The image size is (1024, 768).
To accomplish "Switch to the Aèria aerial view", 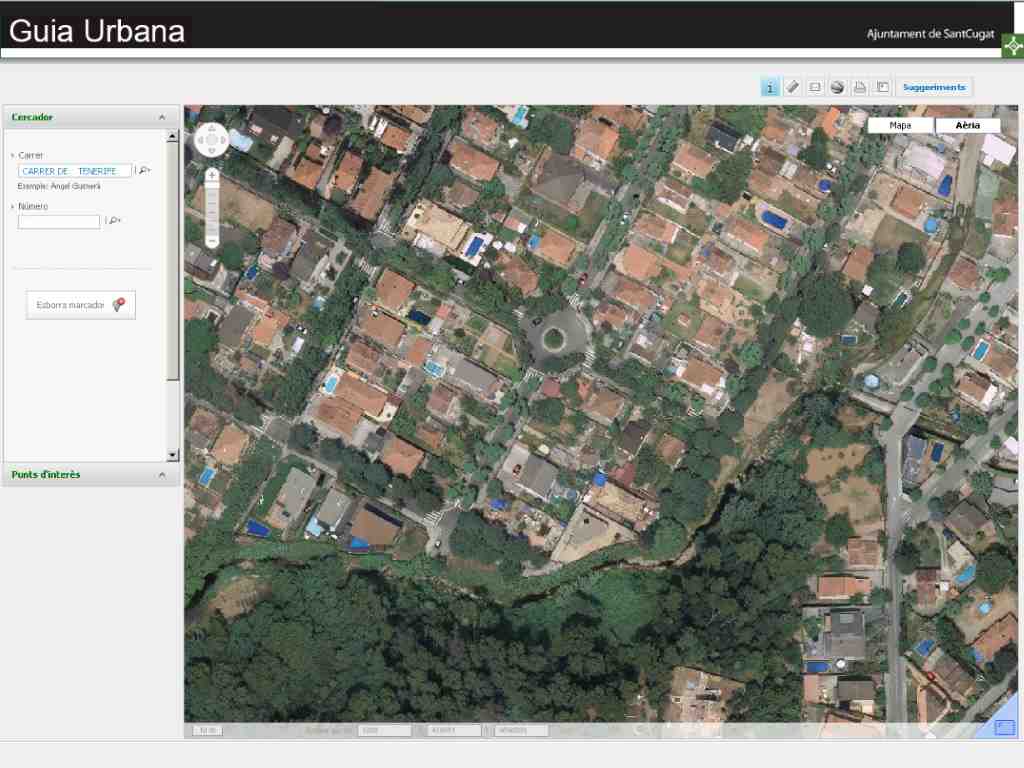I will [x=968, y=125].
